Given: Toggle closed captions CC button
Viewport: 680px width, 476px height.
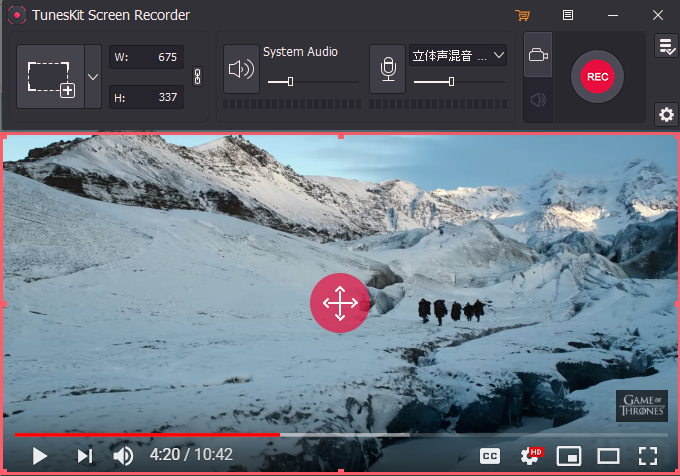Looking at the screenshot, I should click(x=490, y=456).
